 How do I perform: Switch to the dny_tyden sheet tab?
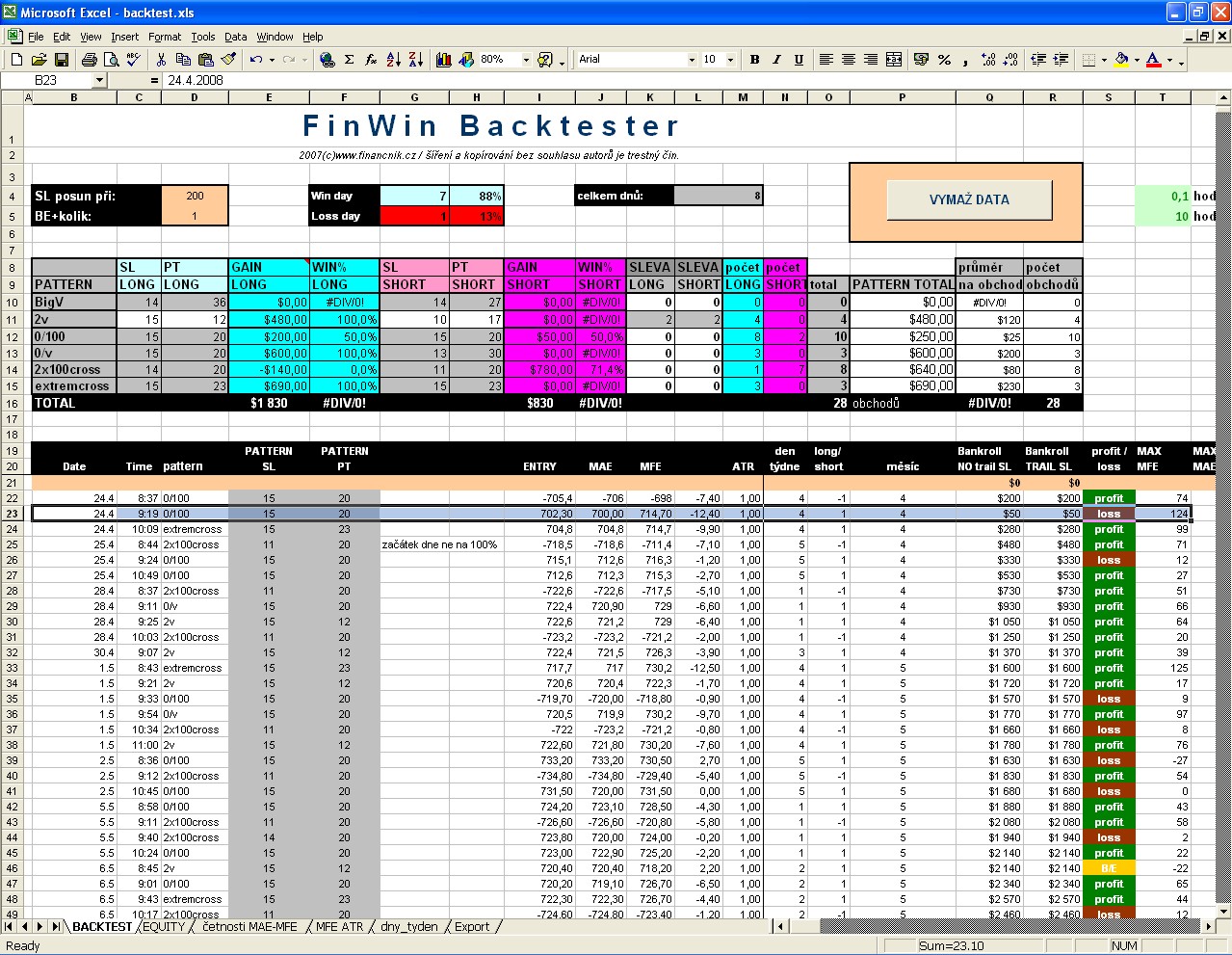click(x=408, y=927)
